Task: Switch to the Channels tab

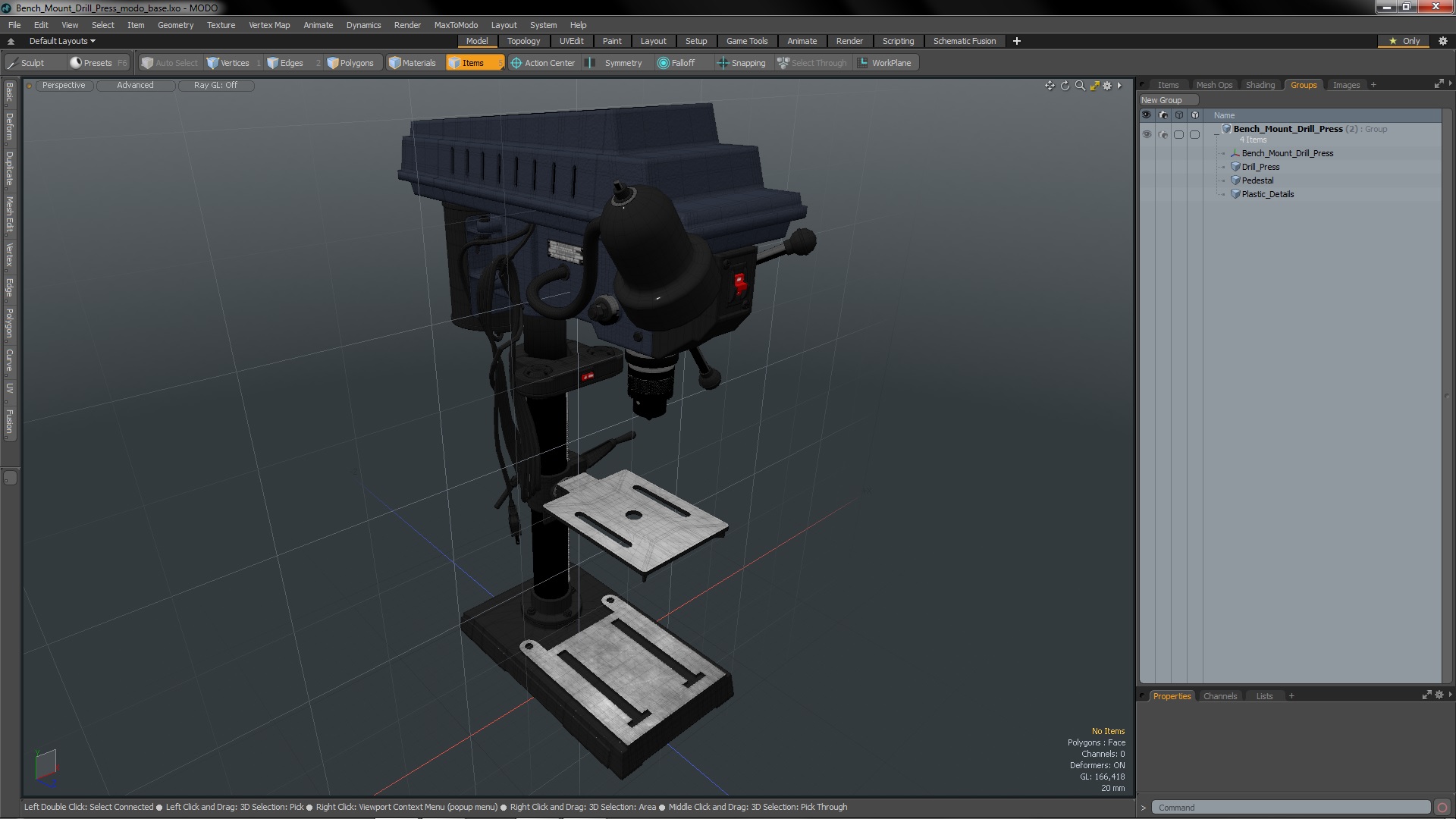Action: tap(1219, 696)
